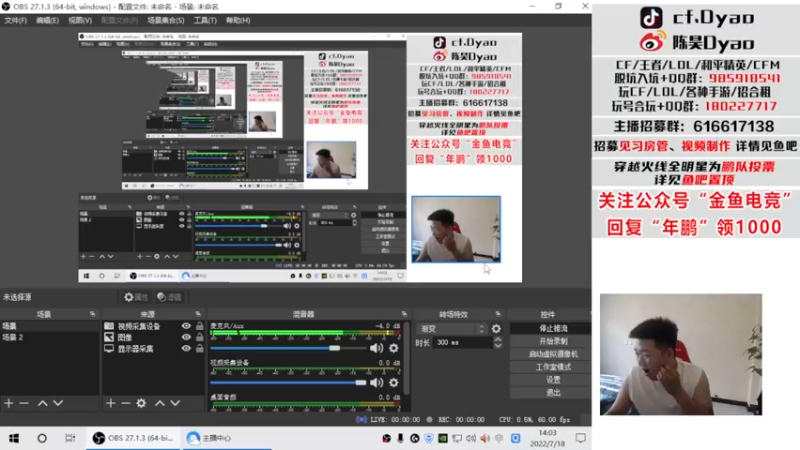Open the 场景集合(S) menu

click(166, 20)
